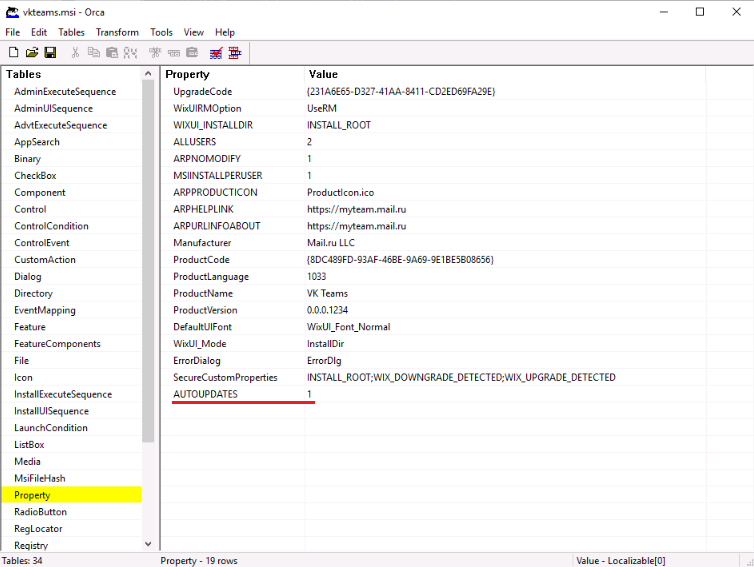
Task: Click the ARPHELPLINK value https://myteam.mail.ru
Action: [355, 209]
